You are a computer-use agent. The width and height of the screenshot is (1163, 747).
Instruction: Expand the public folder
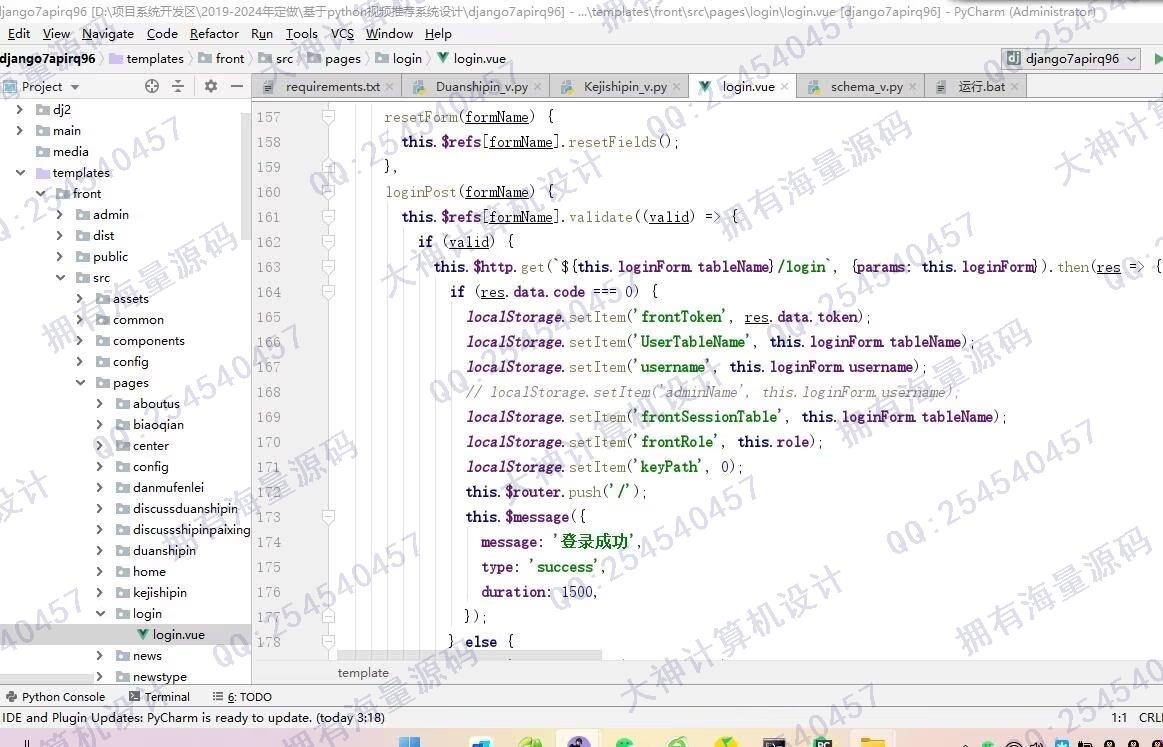(x=60, y=257)
